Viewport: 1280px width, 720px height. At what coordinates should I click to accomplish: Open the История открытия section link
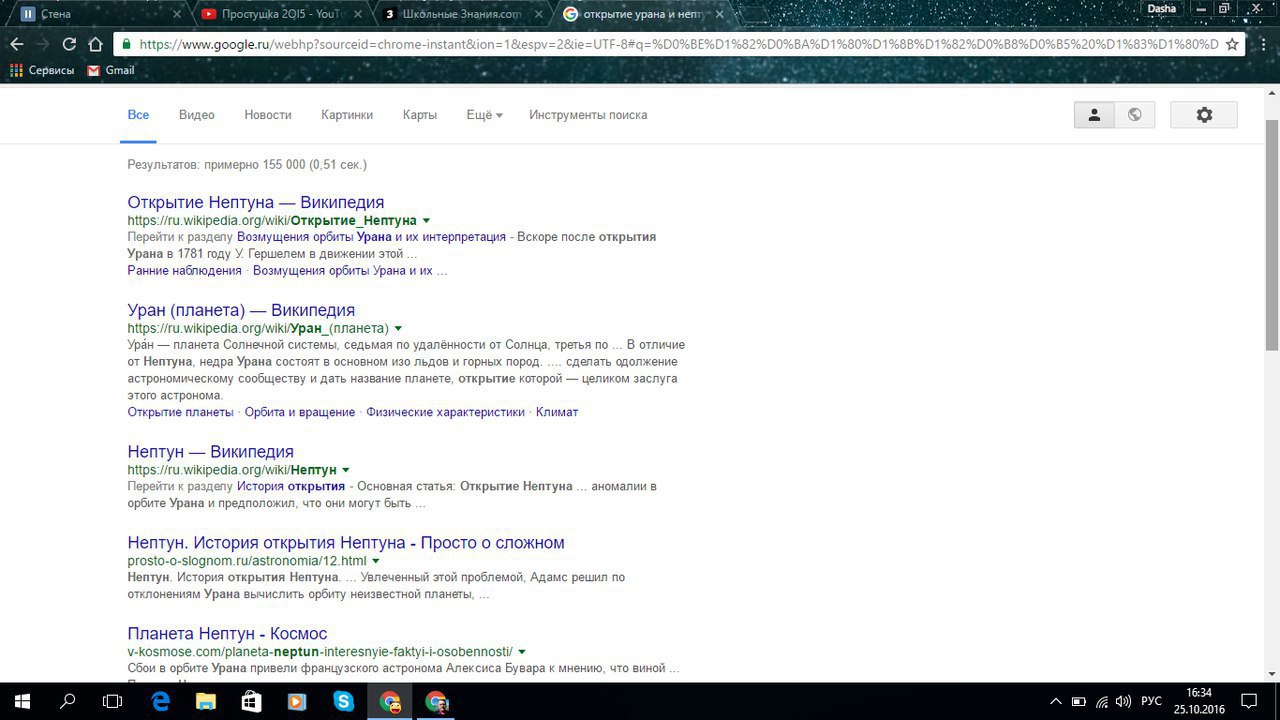pyautogui.click(x=291, y=486)
